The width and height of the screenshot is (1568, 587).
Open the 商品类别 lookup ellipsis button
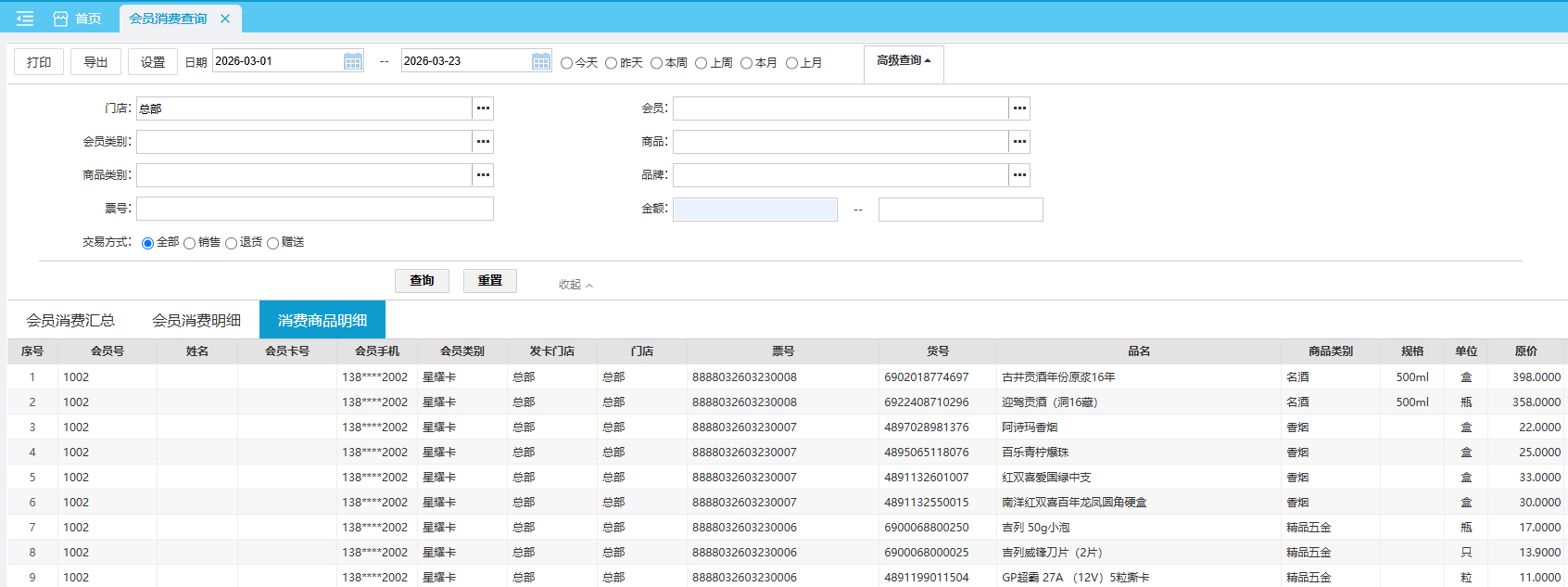[x=483, y=175]
